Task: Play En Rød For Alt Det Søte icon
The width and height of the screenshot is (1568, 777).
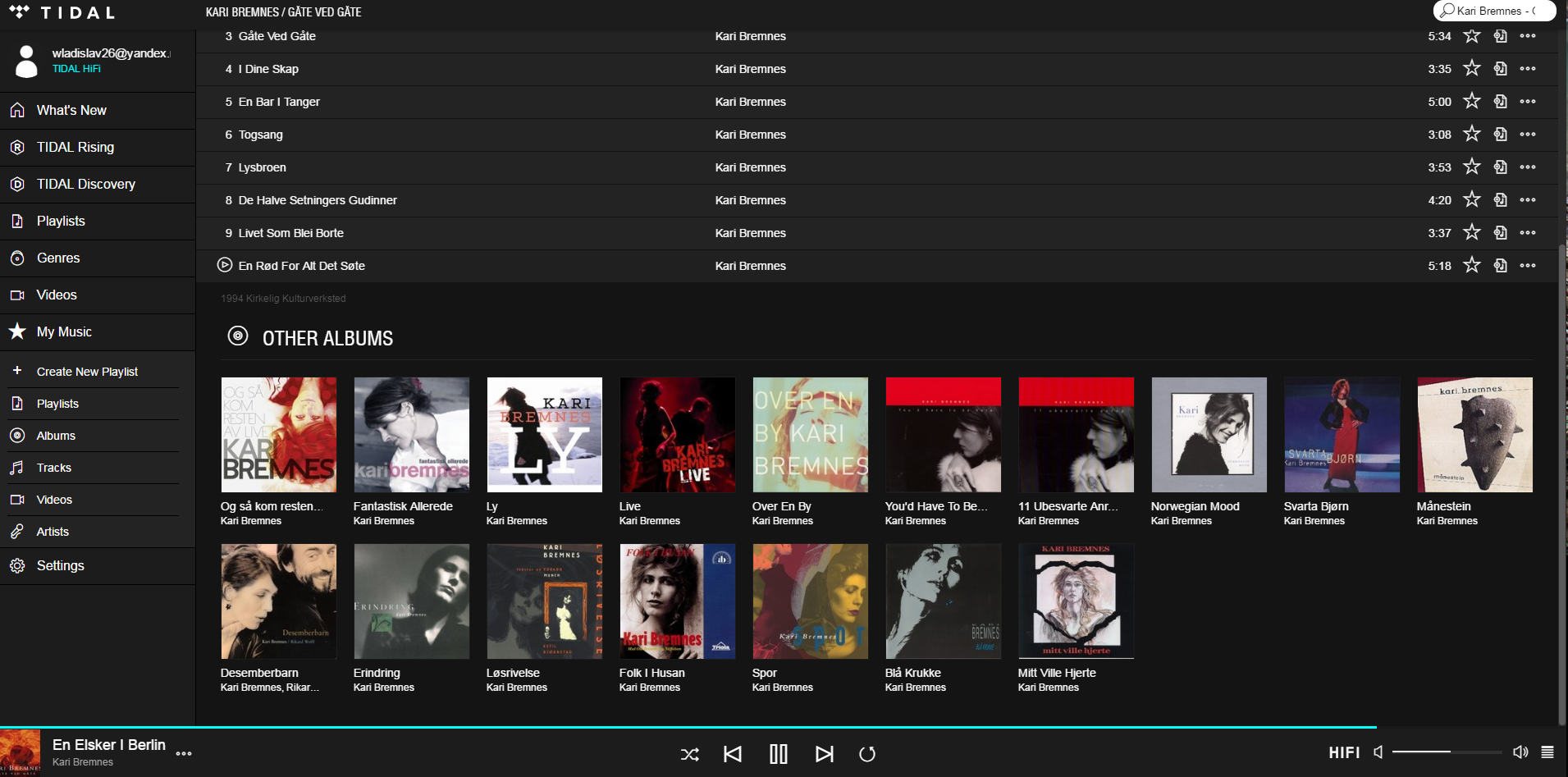Action: point(224,265)
